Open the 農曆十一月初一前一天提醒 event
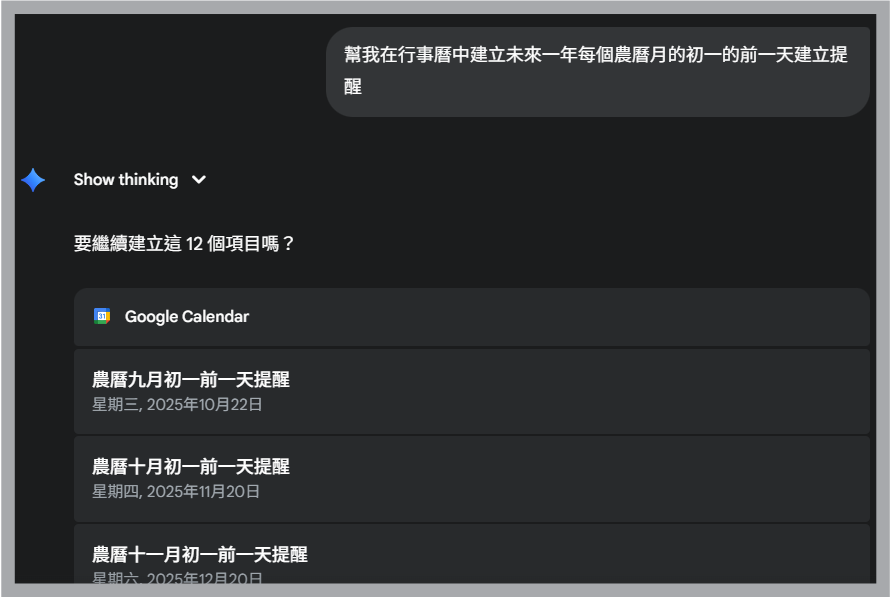This screenshot has width=890, height=598. [200, 554]
